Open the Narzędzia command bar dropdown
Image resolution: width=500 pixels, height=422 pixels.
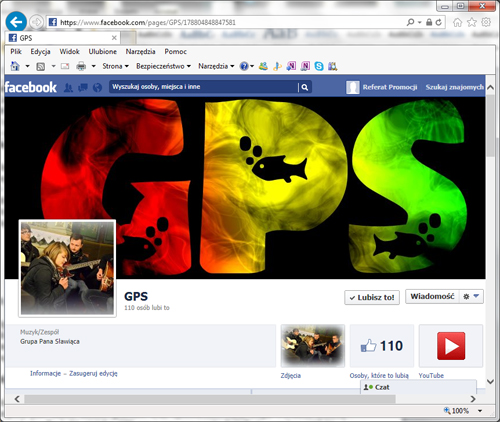click(216, 66)
